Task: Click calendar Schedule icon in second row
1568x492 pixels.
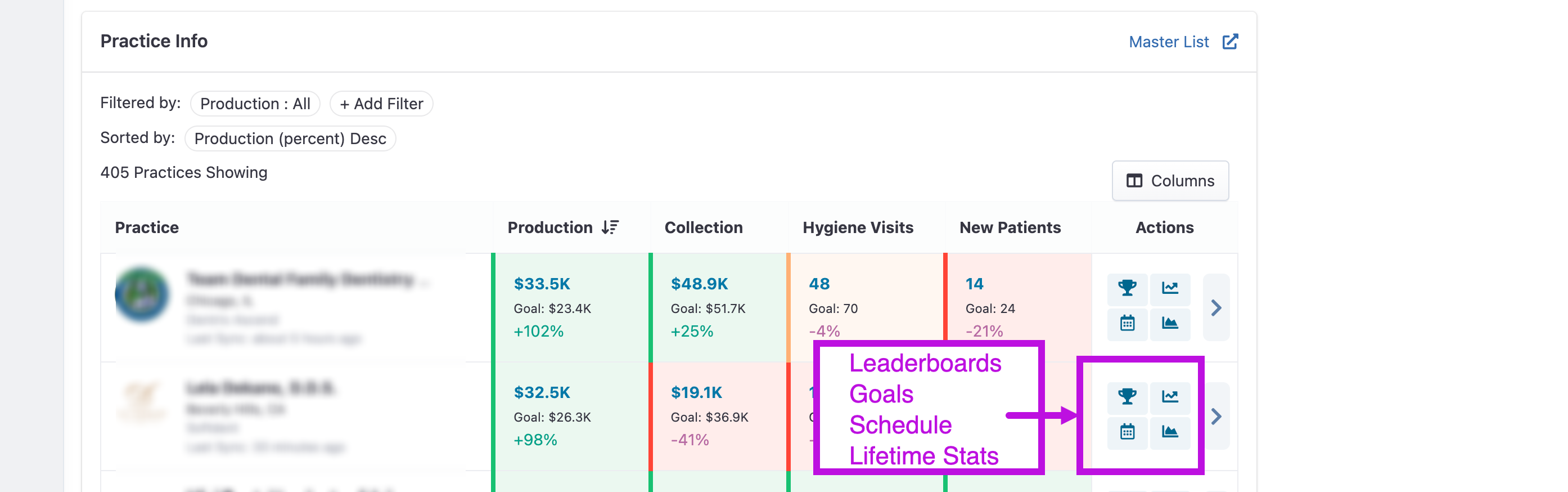Action: (1127, 432)
